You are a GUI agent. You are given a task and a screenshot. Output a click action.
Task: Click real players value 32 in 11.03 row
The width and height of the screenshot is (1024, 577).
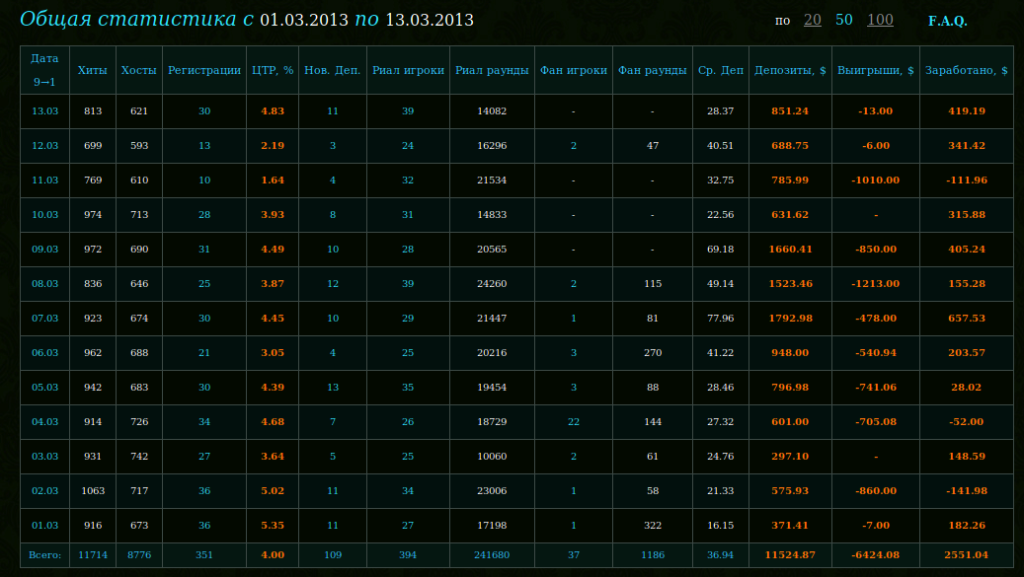click(x=408, y=180)
